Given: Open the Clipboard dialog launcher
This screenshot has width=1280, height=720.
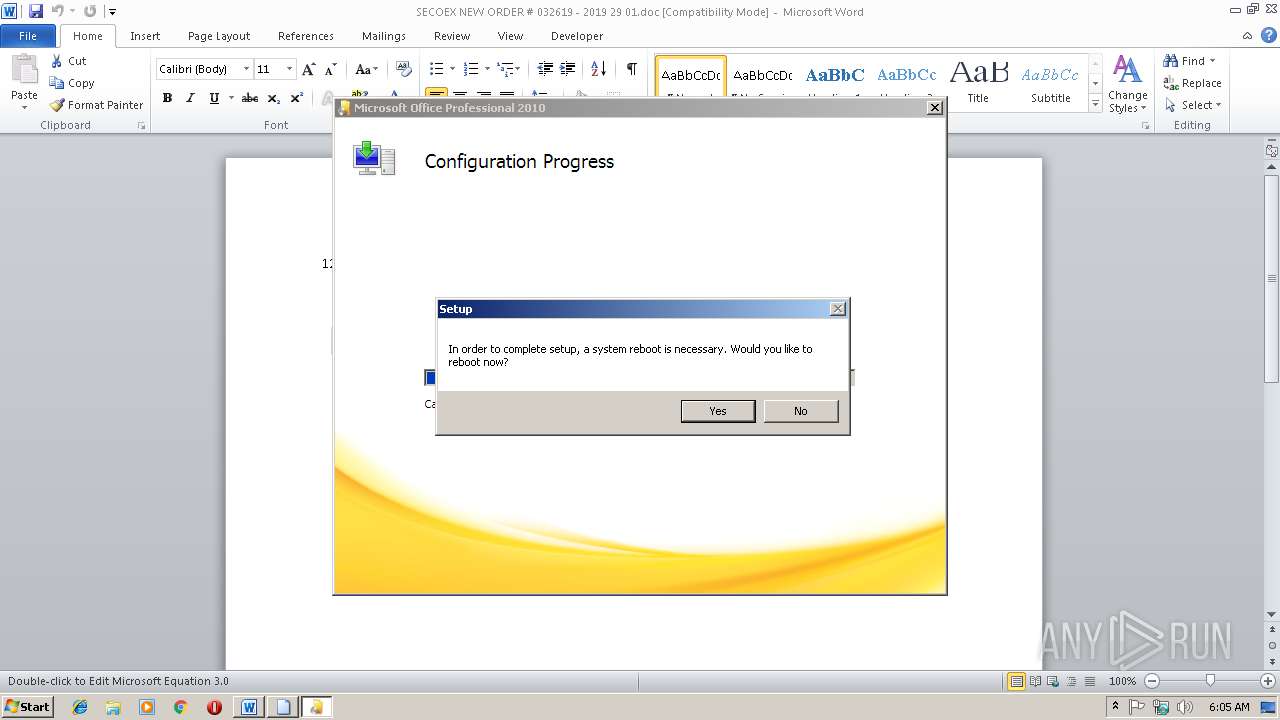Looking at the screenshot, I should click(141, 126).
